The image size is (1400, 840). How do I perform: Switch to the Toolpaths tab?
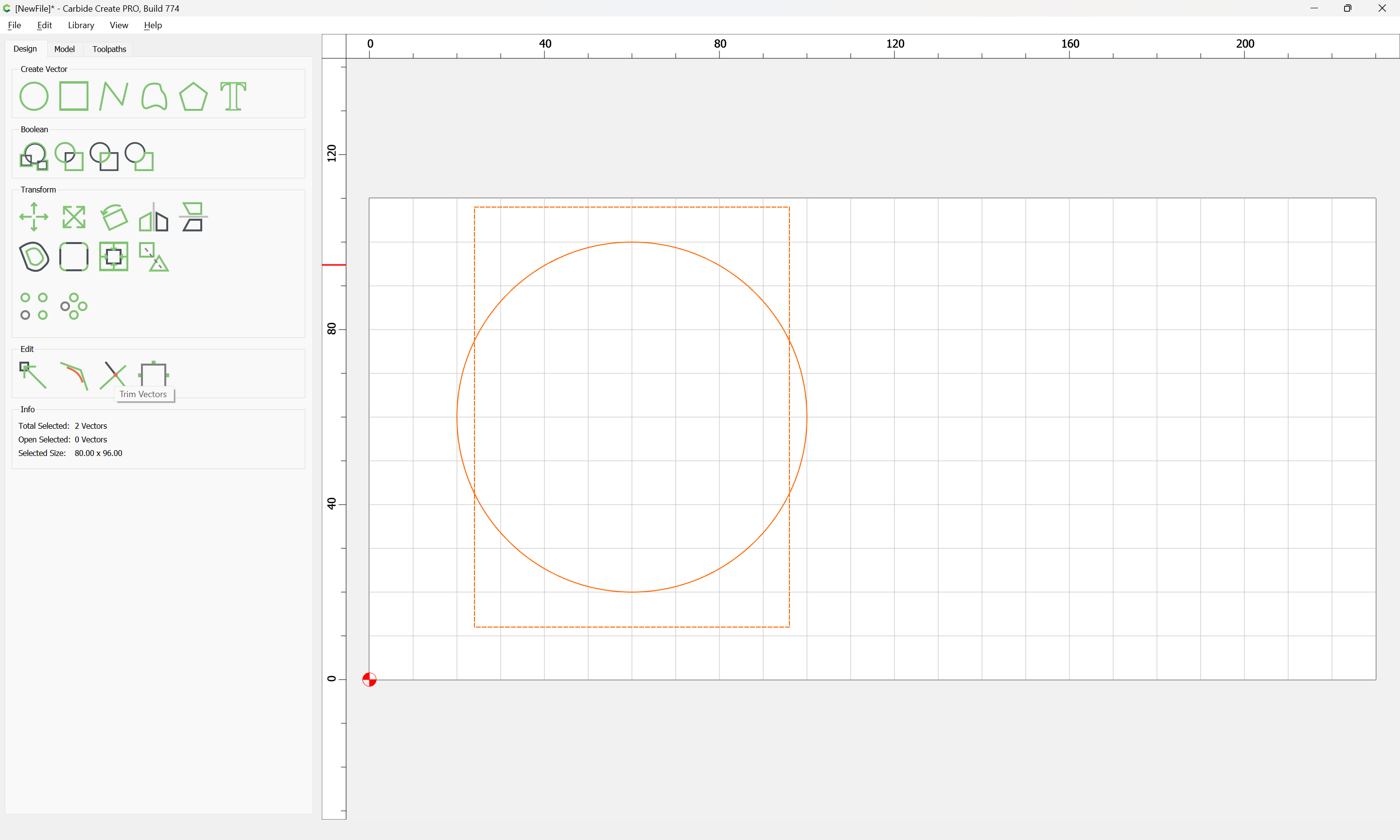pos(109,49)
